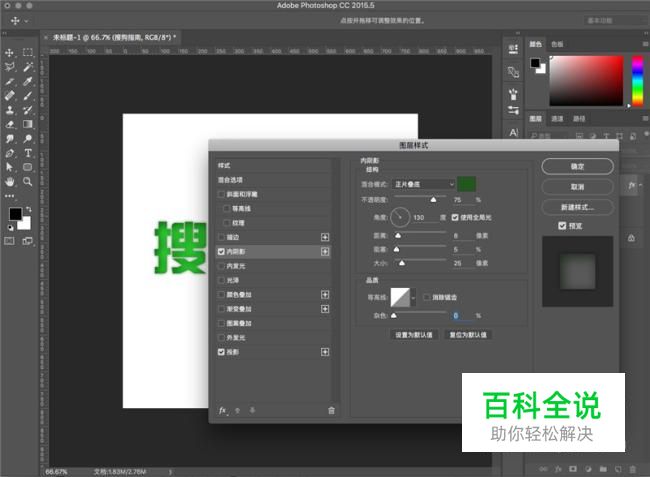Click the 取消 cancel button
650x477 pixels.
click(x=577, y=187)
